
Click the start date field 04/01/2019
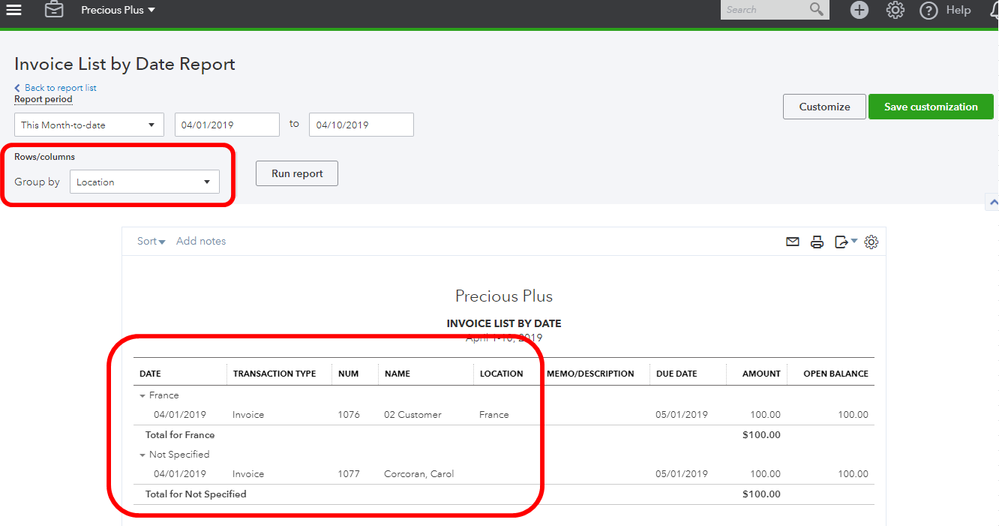227,125
